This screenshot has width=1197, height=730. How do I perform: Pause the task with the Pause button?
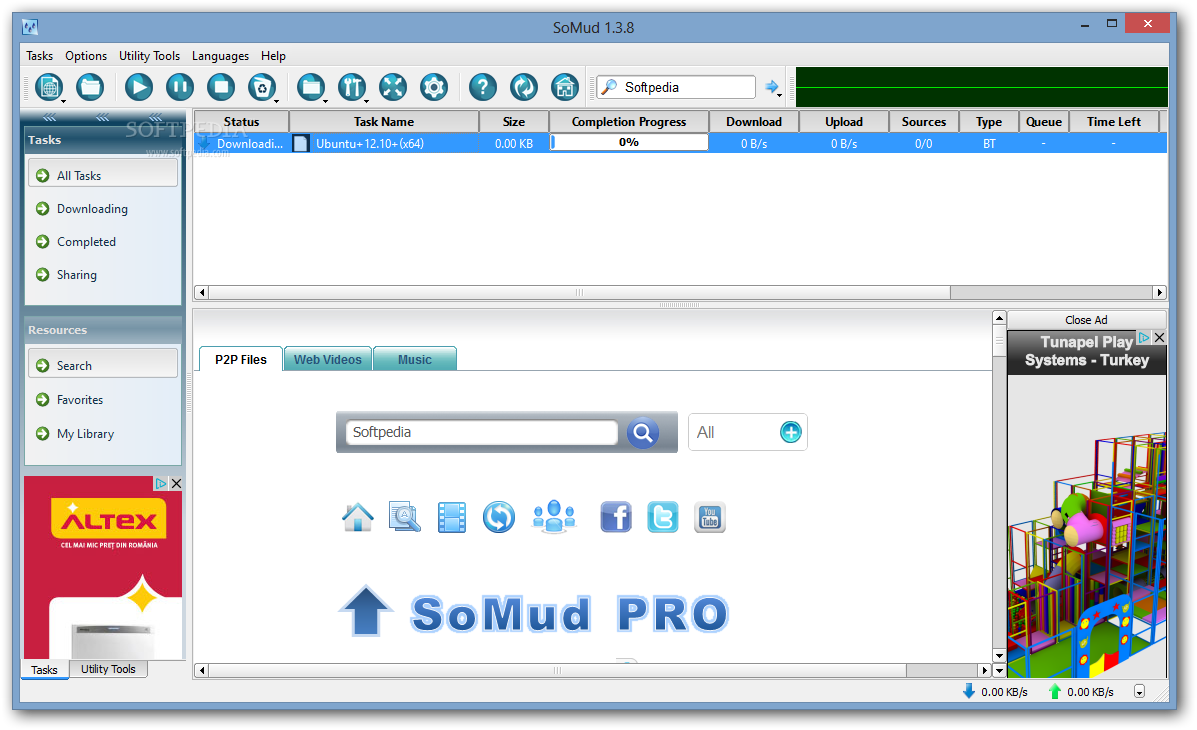180,87
